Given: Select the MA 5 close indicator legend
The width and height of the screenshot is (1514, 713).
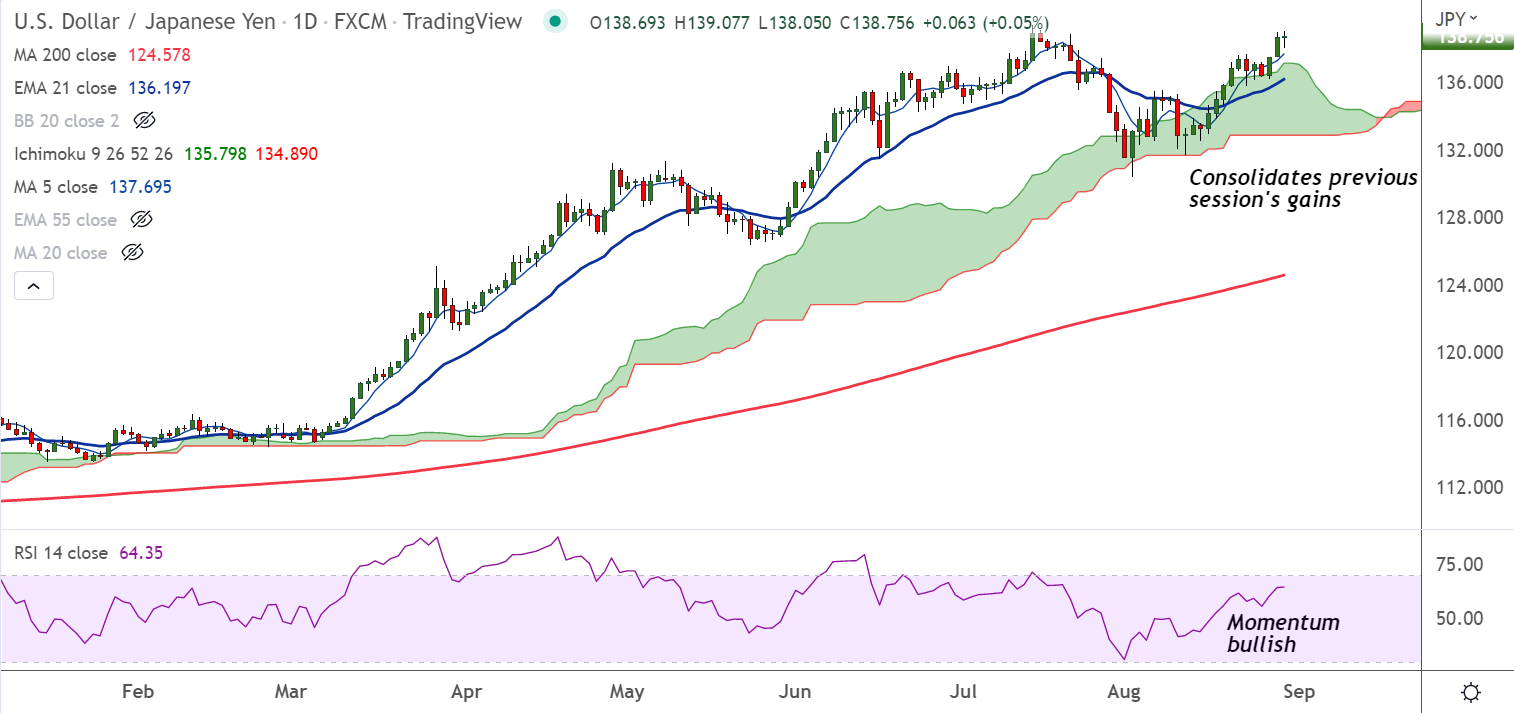Looking at the screenshot, I should (x=56, y=187).
